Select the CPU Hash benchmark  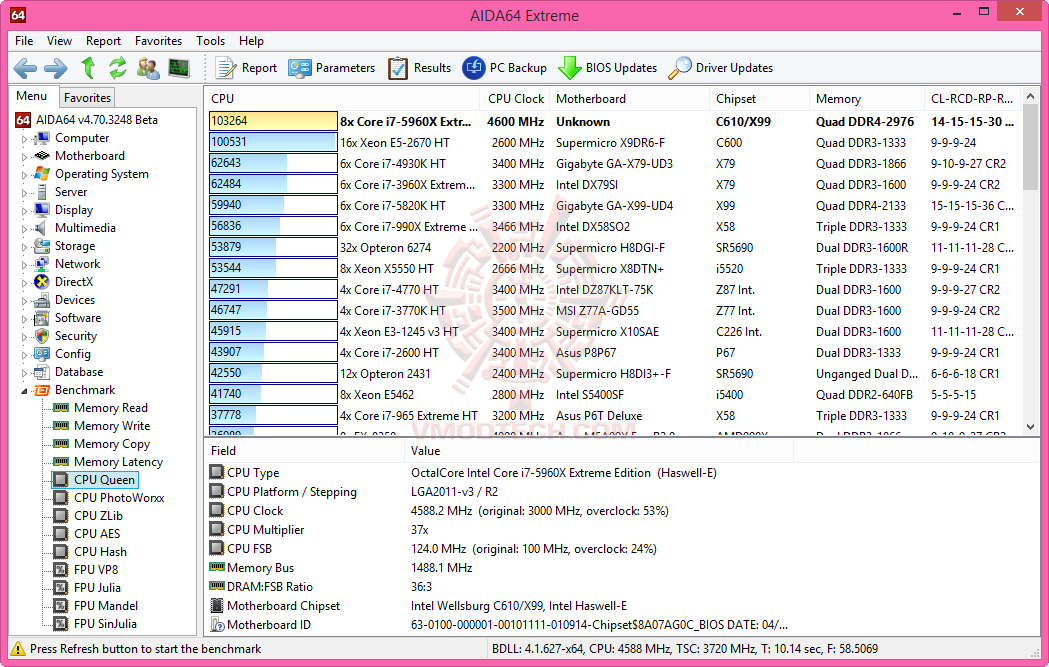click(x=100, y=552)
